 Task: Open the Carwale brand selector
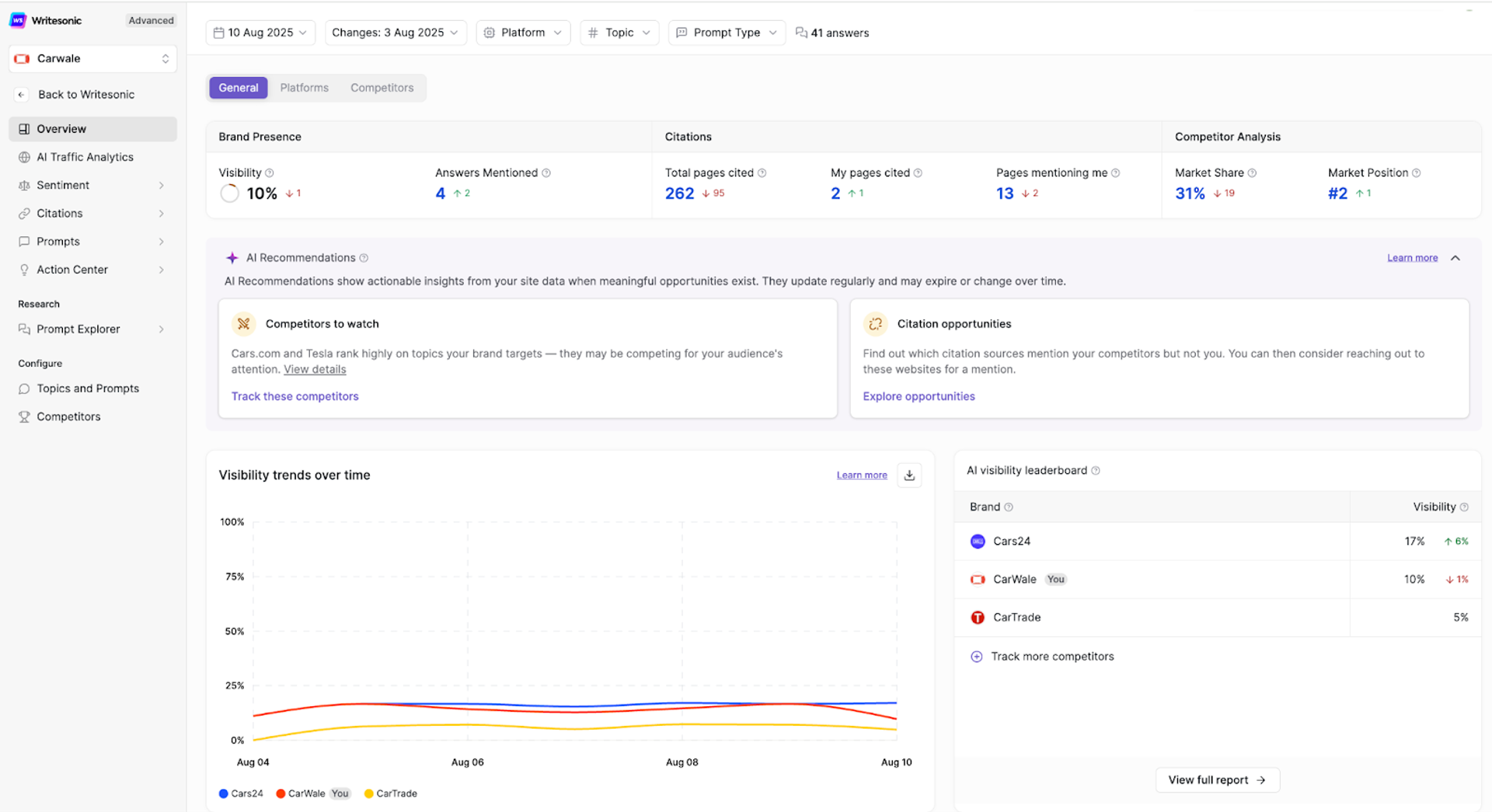click(92, 59)
